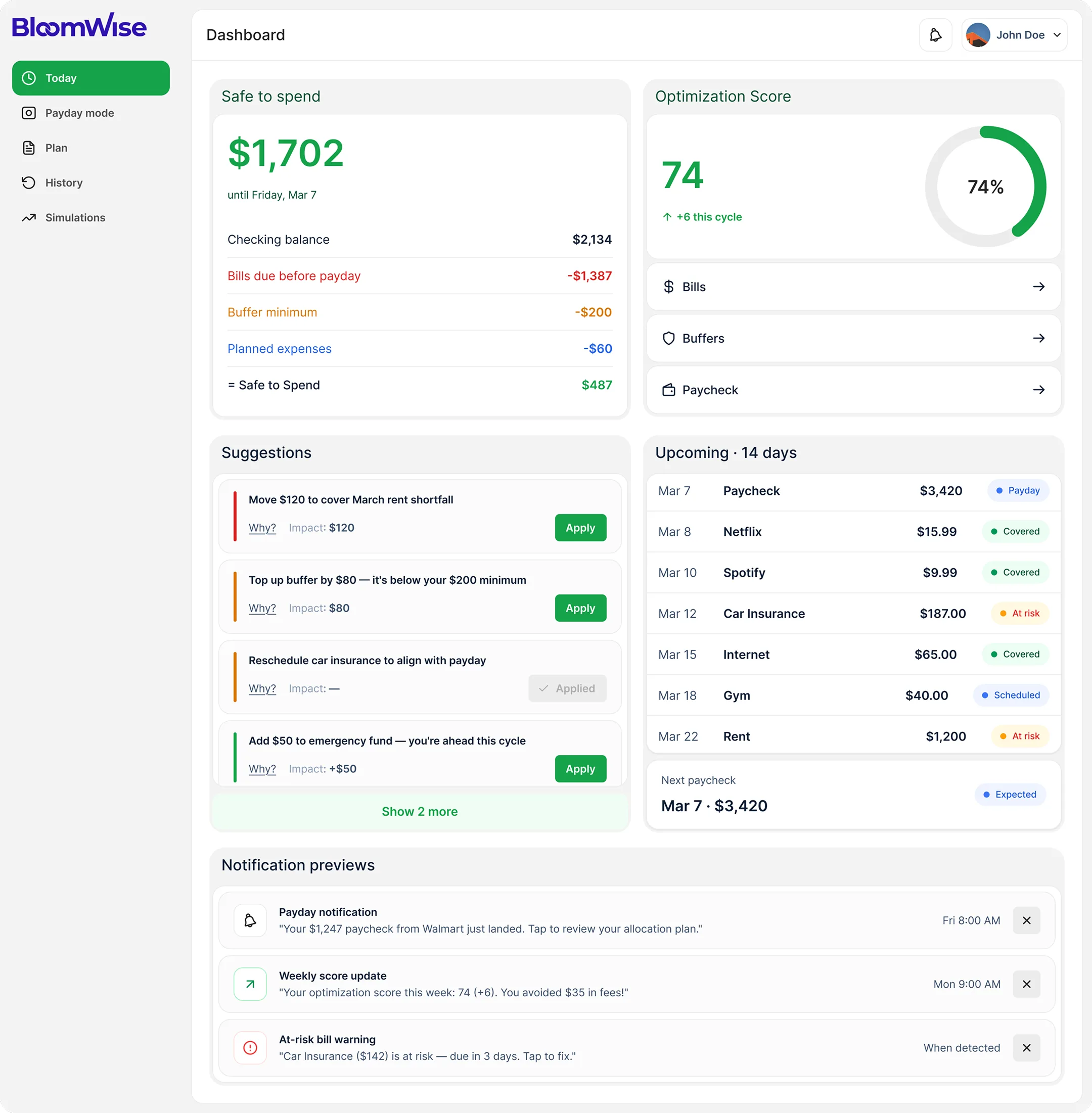This screenshot has width=1092, height=1113.
Task: Open Buffers details with its arrow
Action: pyautogui.click(x=1038, y=338)
